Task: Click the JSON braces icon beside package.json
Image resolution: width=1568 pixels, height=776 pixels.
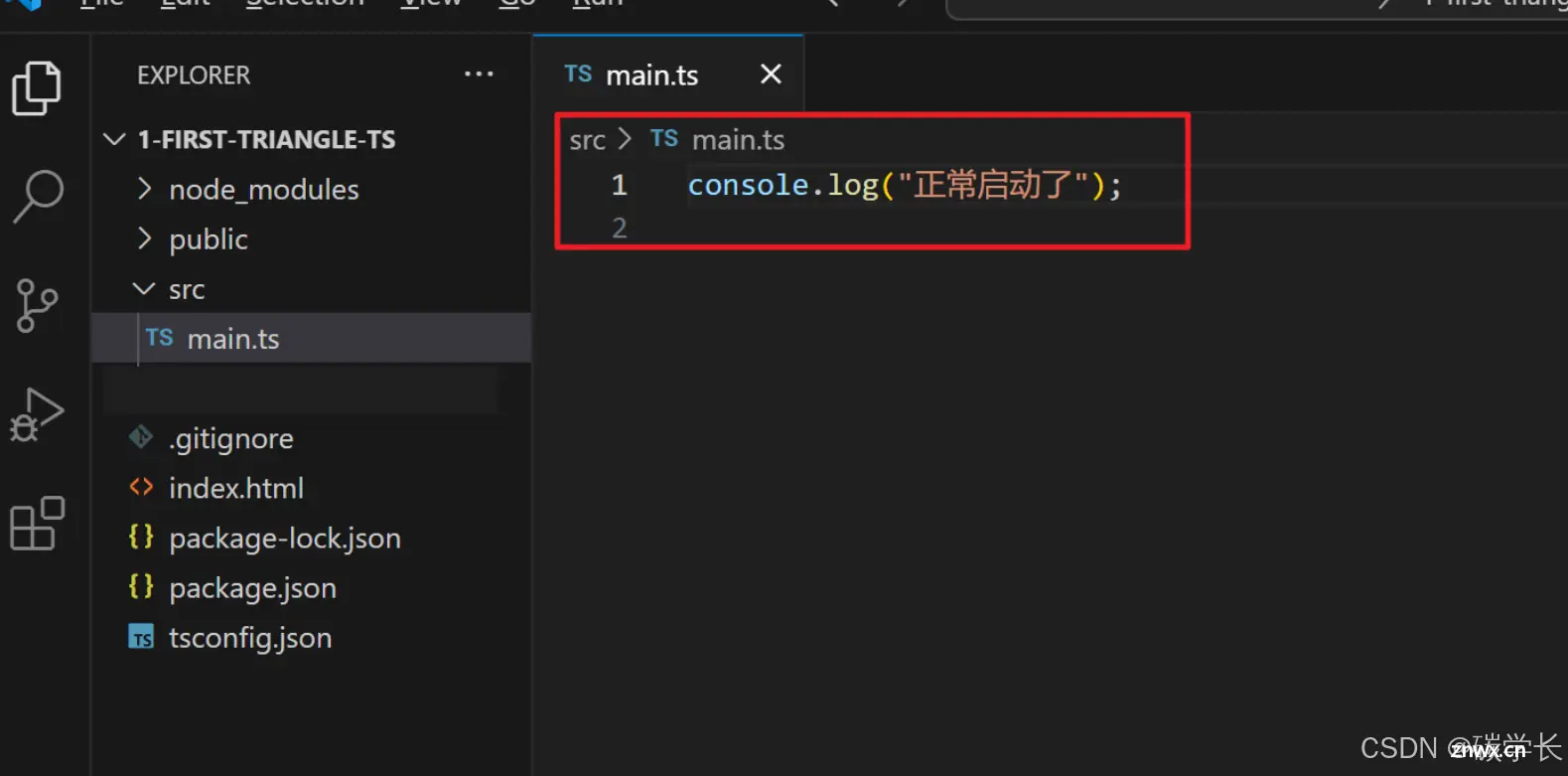Action: tap(141, 586)
